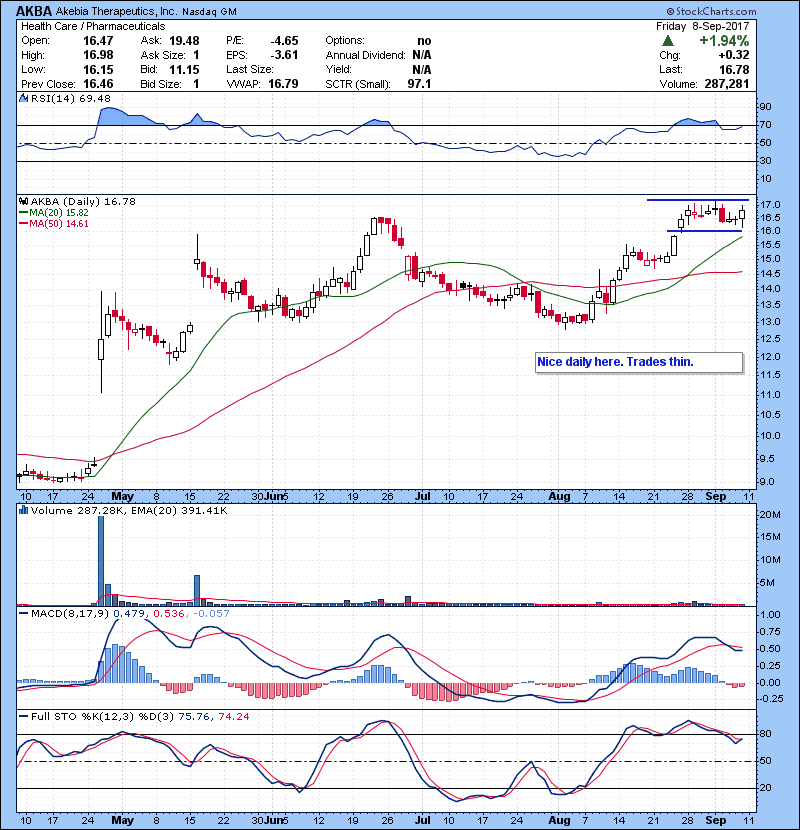Click the stochastic %D value 74.24
Image resolution: width=800 pixels, height=830 pixels.
pos(233,716)
